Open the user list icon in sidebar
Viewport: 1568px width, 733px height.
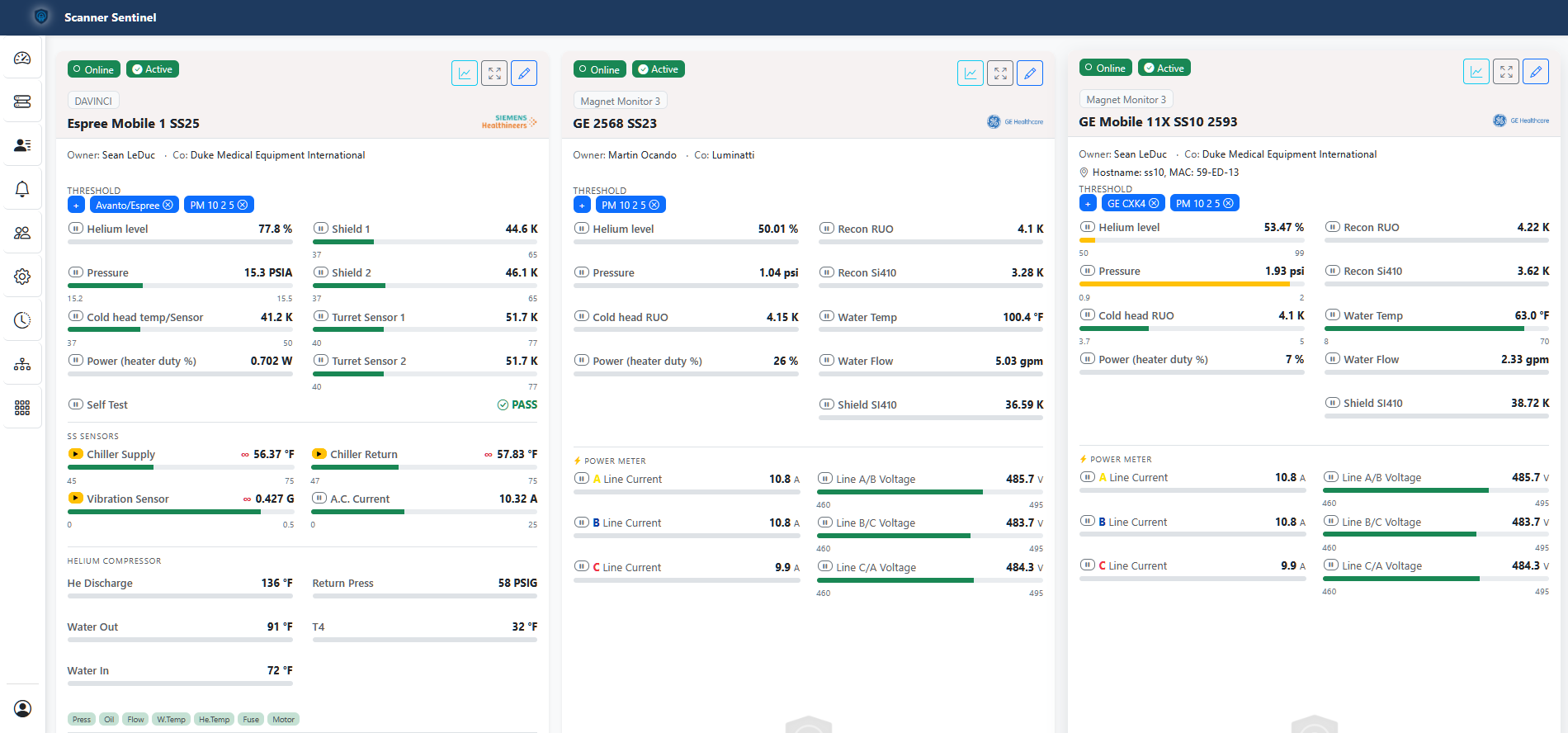tap(22, 145)
